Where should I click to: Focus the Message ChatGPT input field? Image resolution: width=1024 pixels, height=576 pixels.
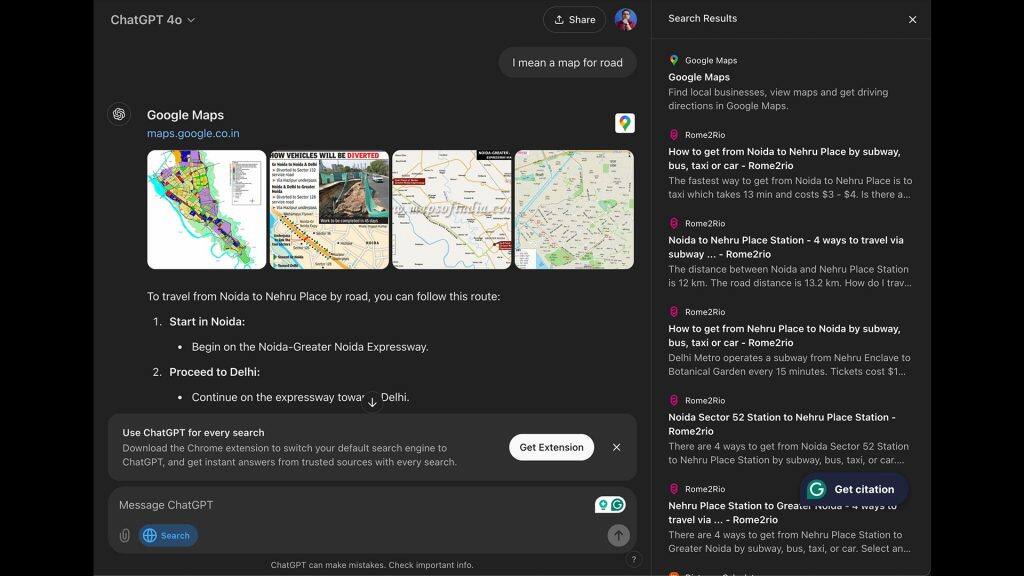[353, 505]
